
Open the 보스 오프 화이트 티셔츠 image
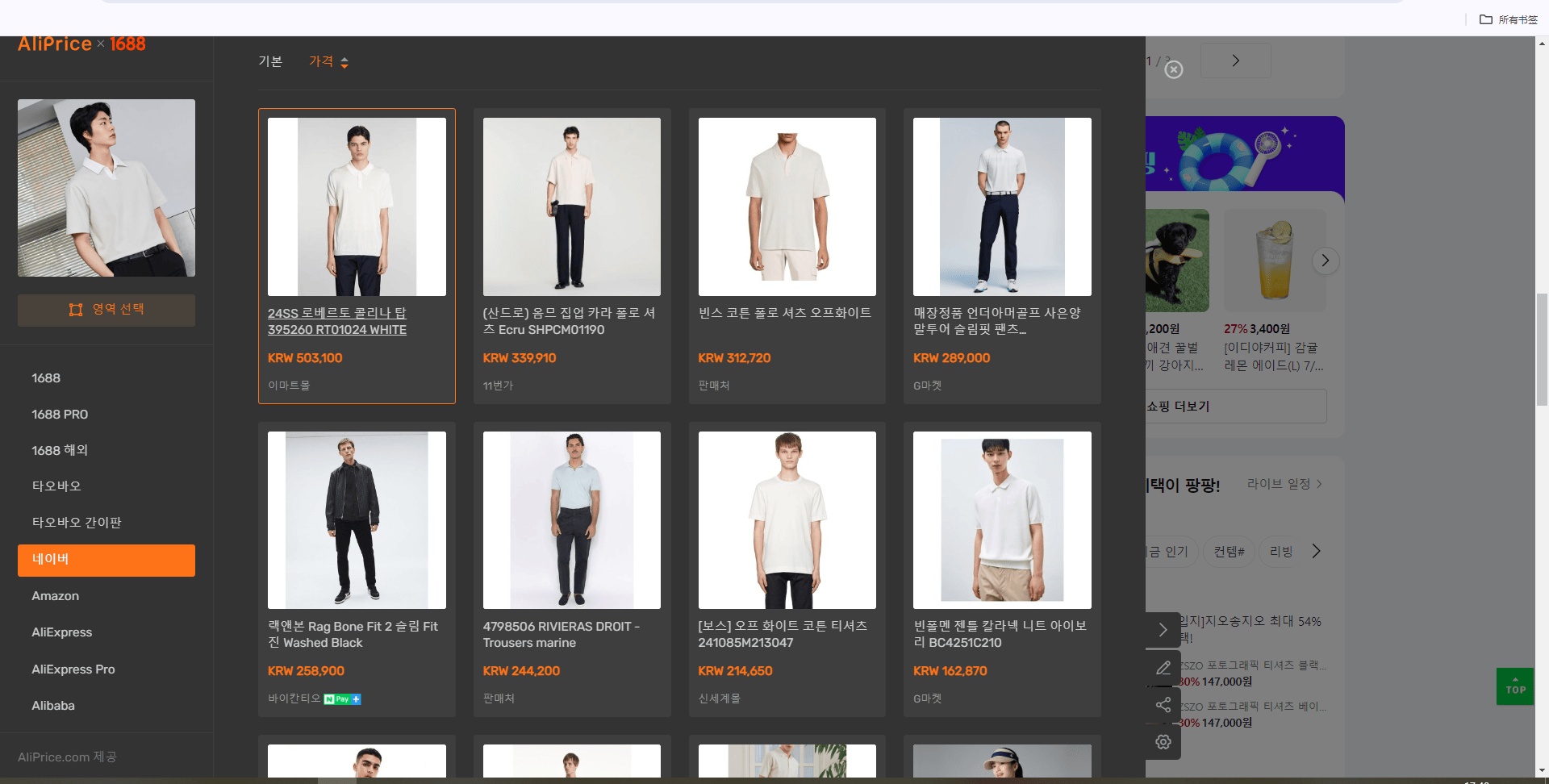tap(787, 520)
